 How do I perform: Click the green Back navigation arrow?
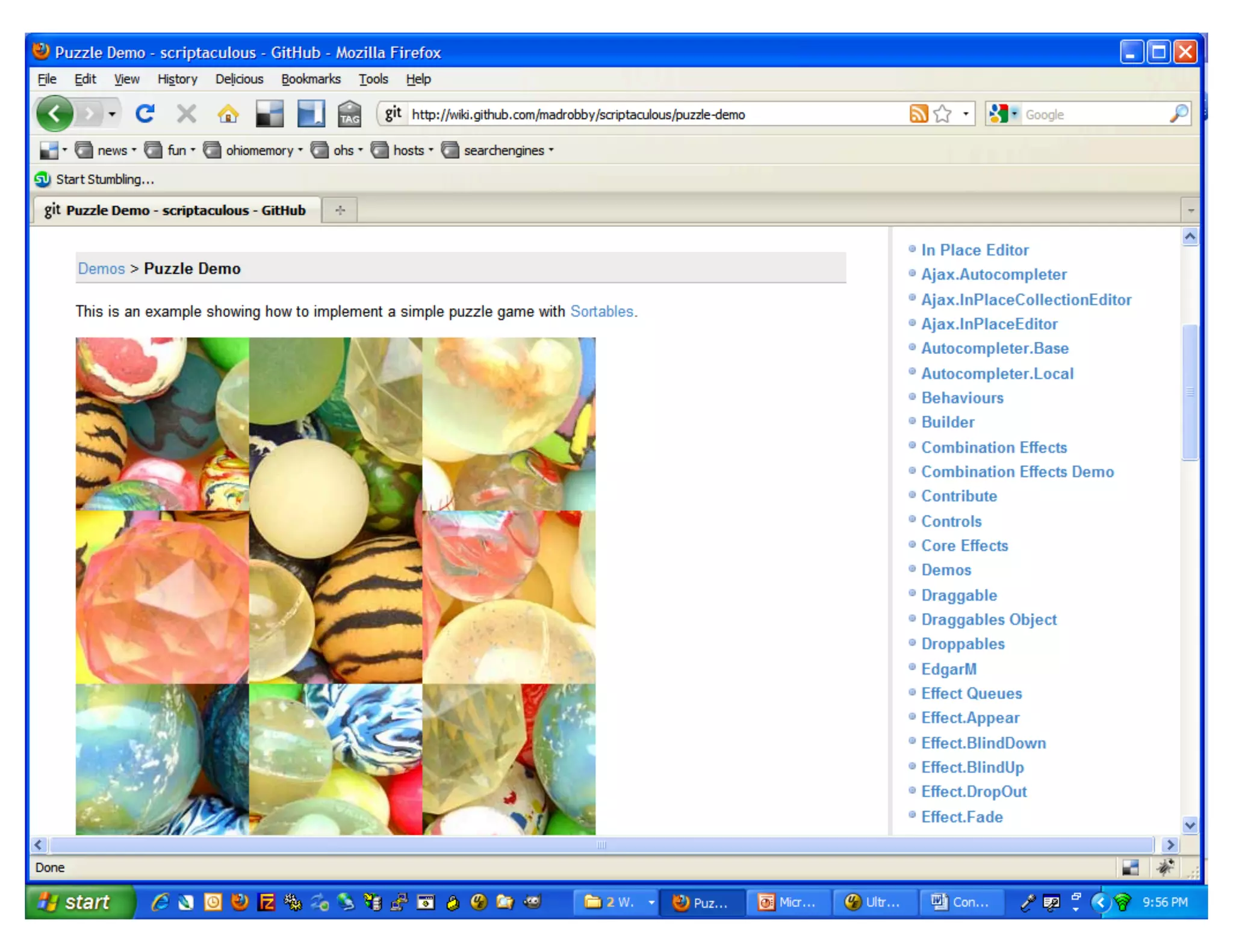point(54,114)
